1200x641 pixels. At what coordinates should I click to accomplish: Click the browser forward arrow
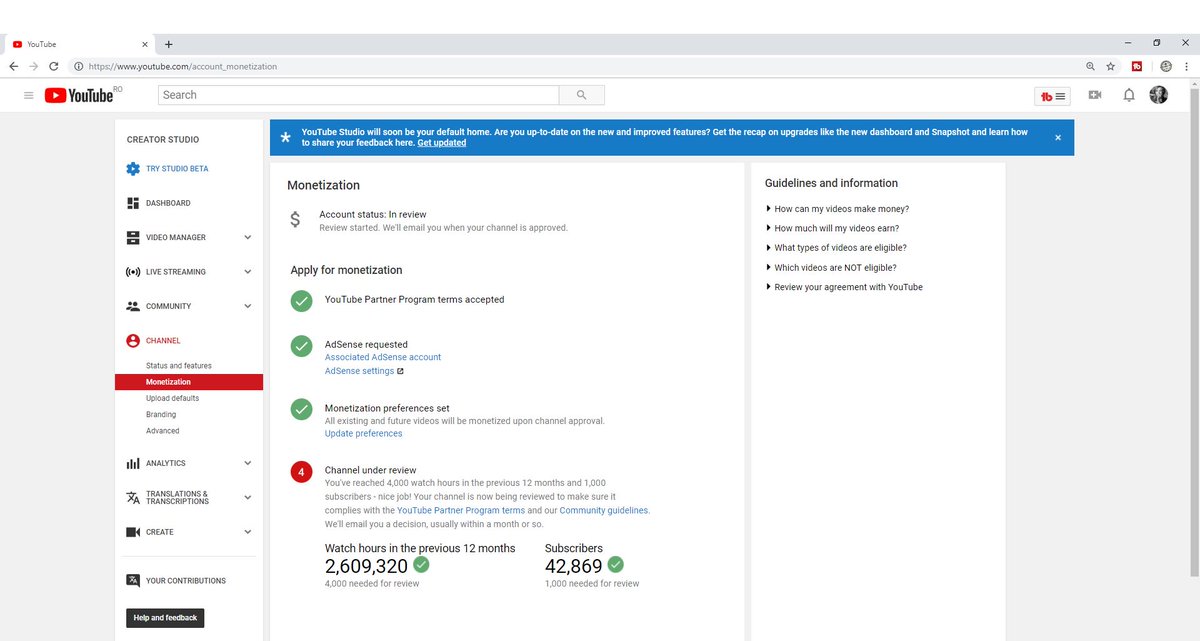click(x=33, y=66)
